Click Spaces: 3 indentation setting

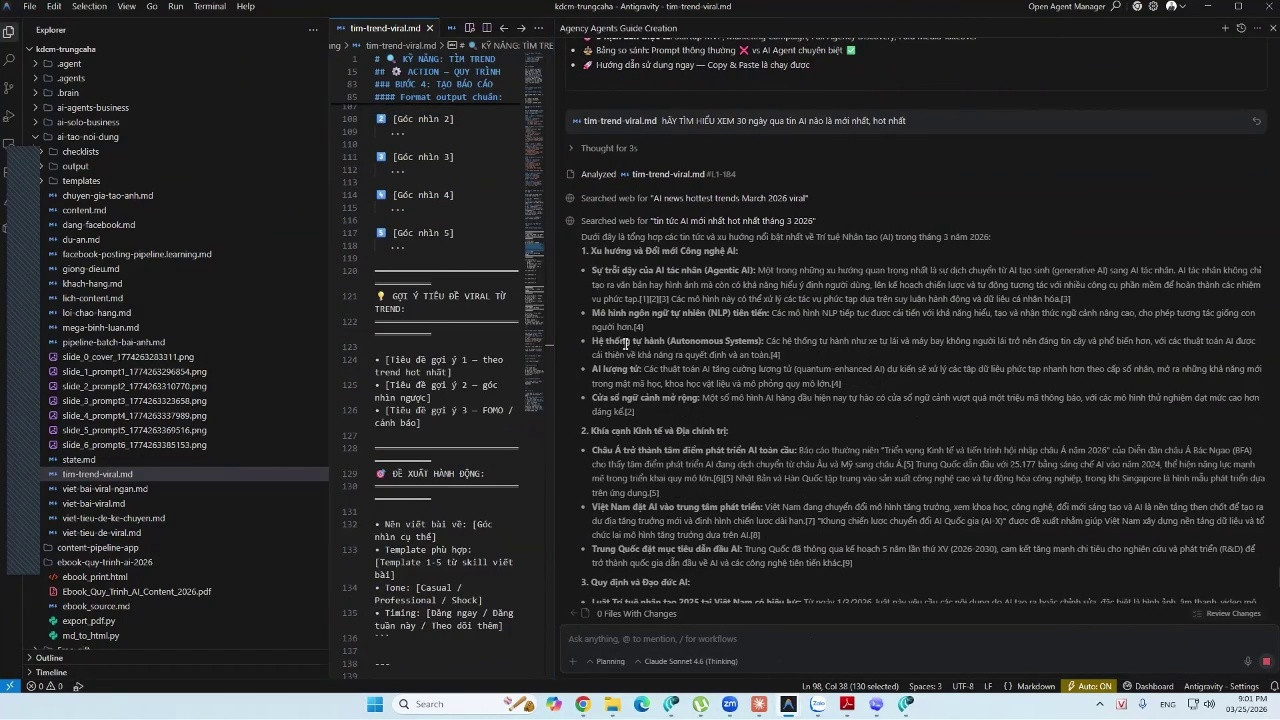click(925, 686)
